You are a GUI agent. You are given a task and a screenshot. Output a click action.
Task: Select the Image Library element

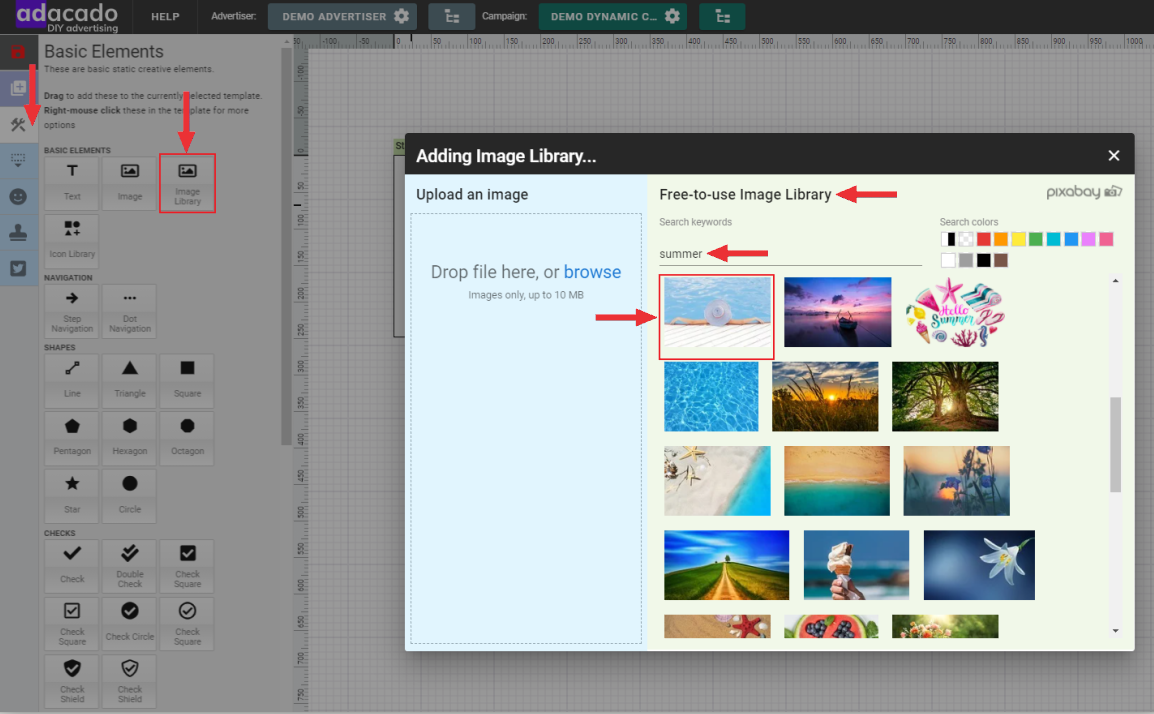[188, 183]
